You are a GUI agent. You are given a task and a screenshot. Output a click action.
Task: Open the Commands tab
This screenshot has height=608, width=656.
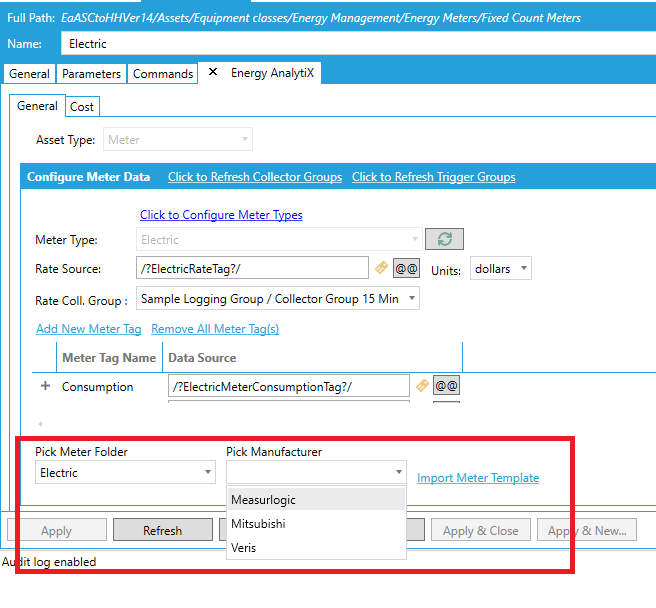tap(163, 74)
